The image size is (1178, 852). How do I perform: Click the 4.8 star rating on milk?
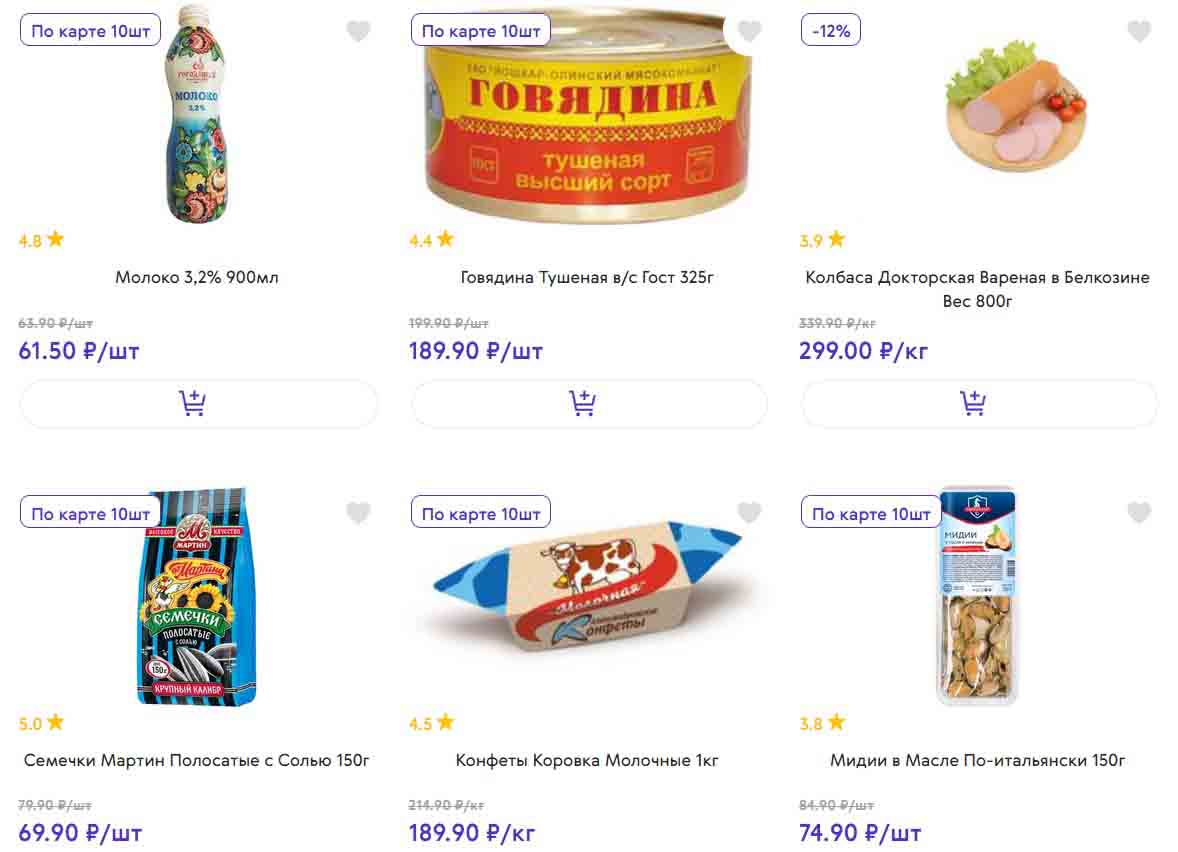tap(41, 240)
